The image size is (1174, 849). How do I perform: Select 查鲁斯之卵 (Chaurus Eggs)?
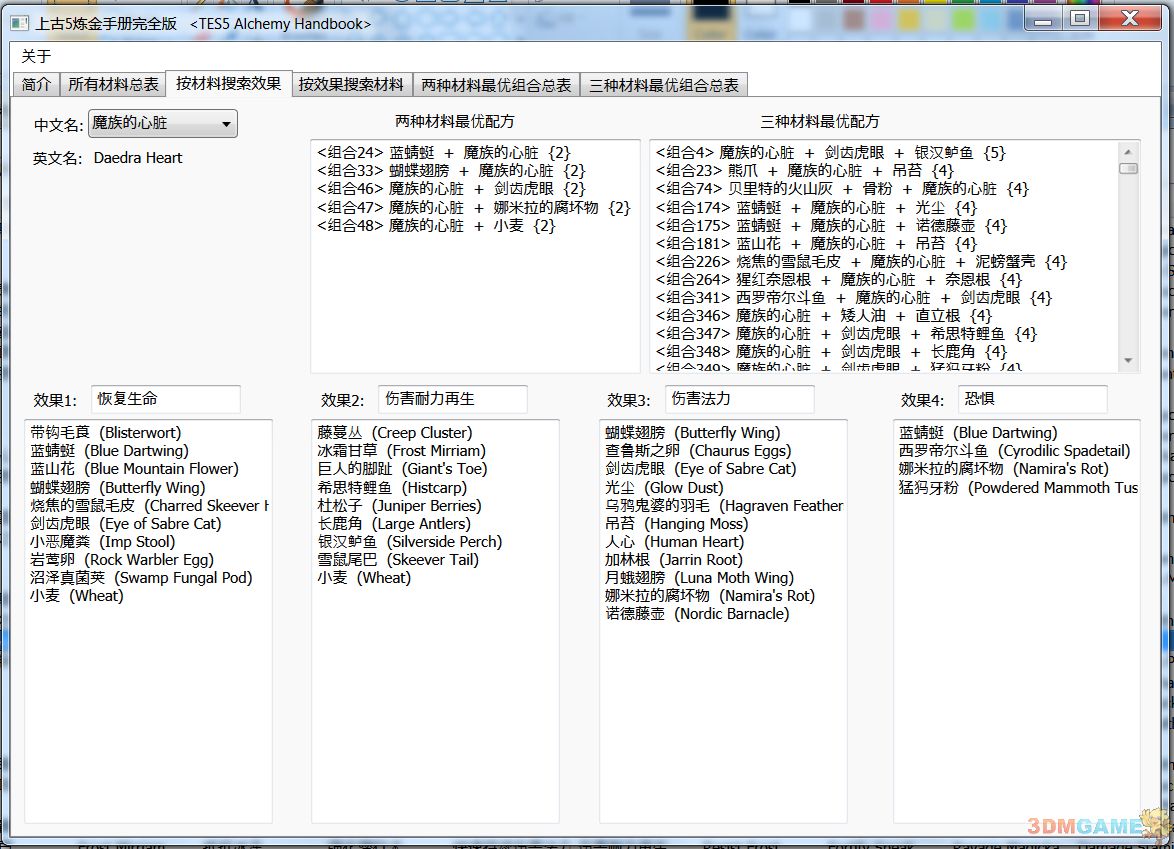coord(698,451)
